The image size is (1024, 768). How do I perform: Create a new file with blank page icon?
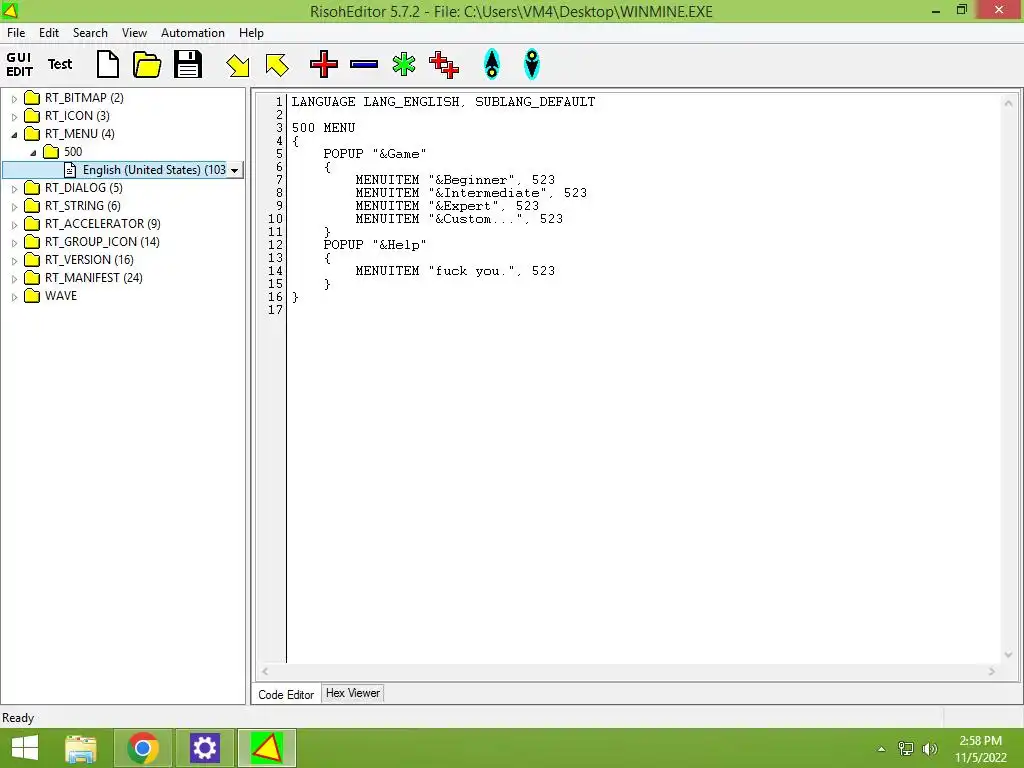[x=108, y=65]
